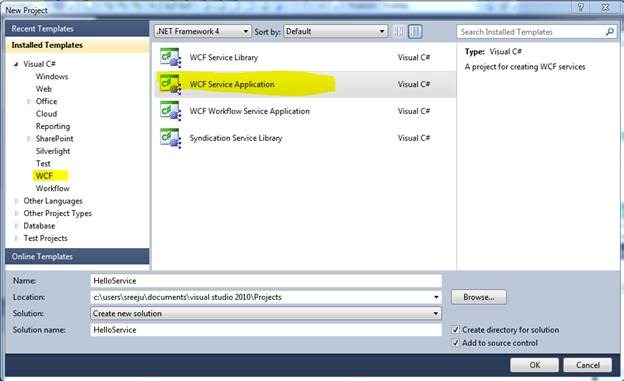Viewport: 624px width, 381px height.
Task: Switch to small icons view
Action: 398,31
